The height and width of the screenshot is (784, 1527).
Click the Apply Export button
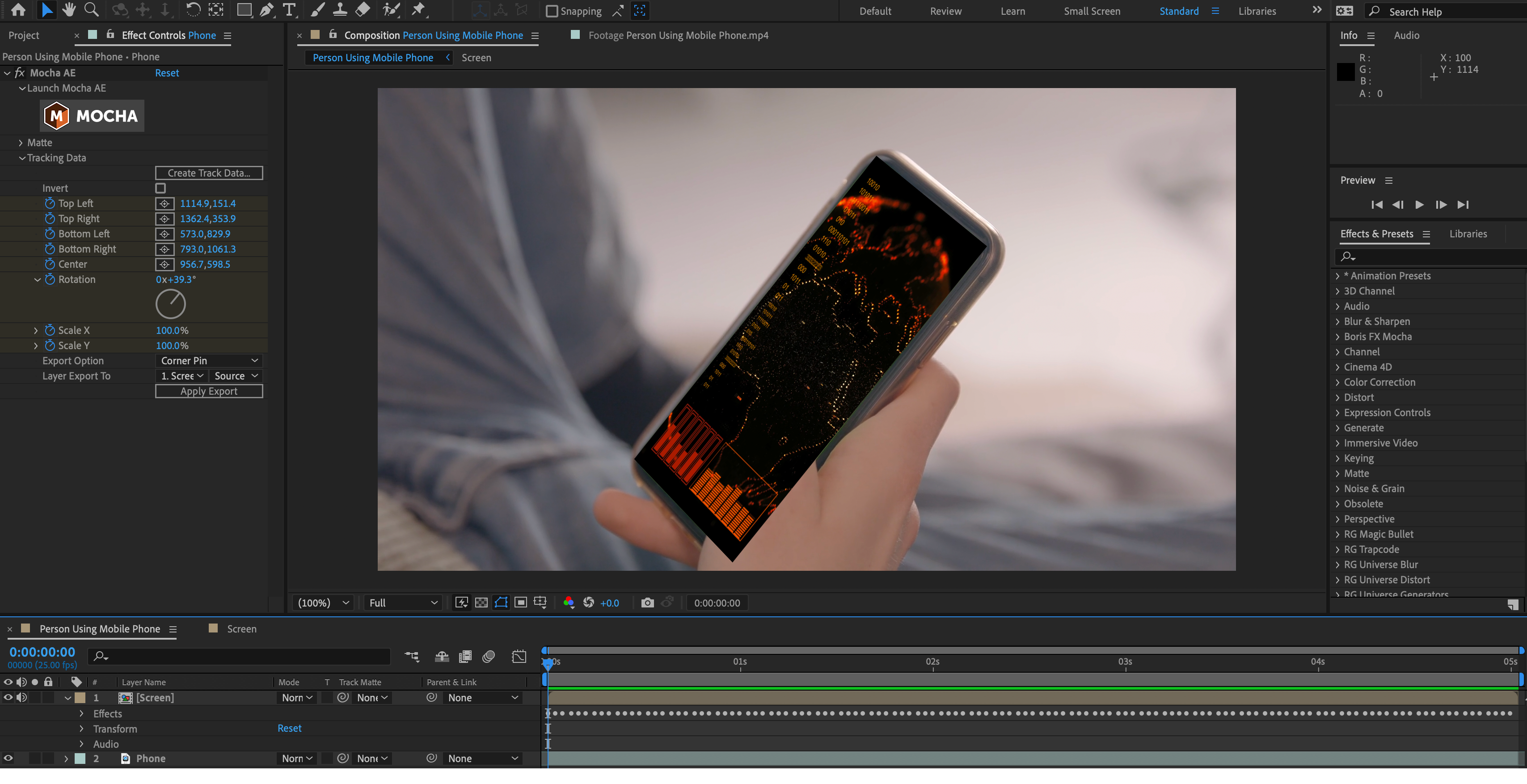click(209, 391)
